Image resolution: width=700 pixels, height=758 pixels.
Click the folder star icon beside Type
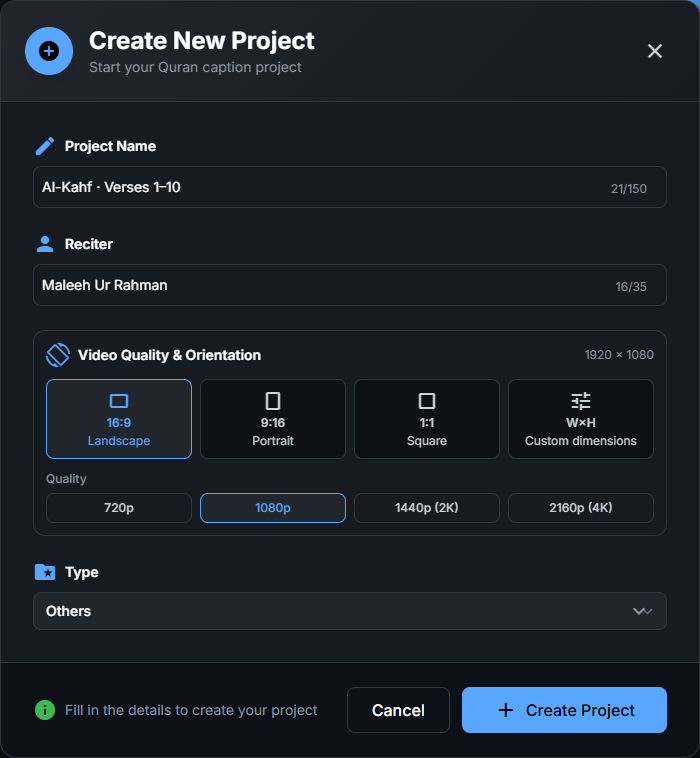point(45,572)
